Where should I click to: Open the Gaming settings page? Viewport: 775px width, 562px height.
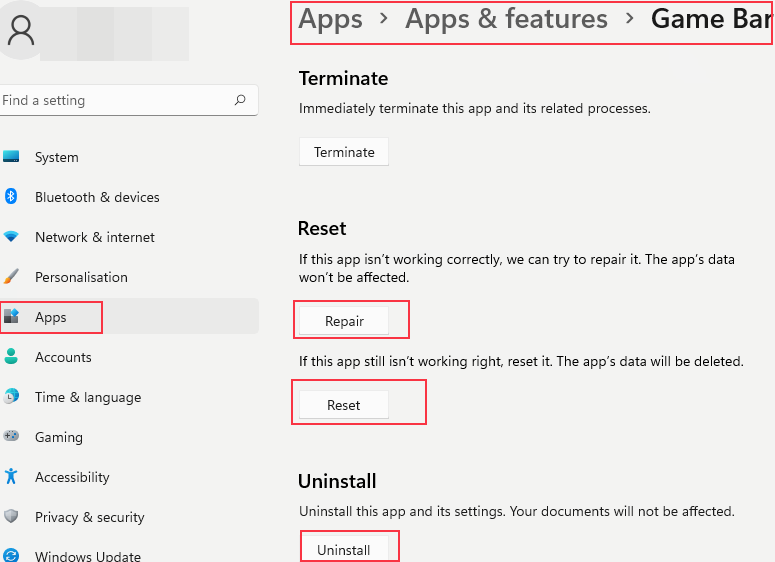[58, 437]
